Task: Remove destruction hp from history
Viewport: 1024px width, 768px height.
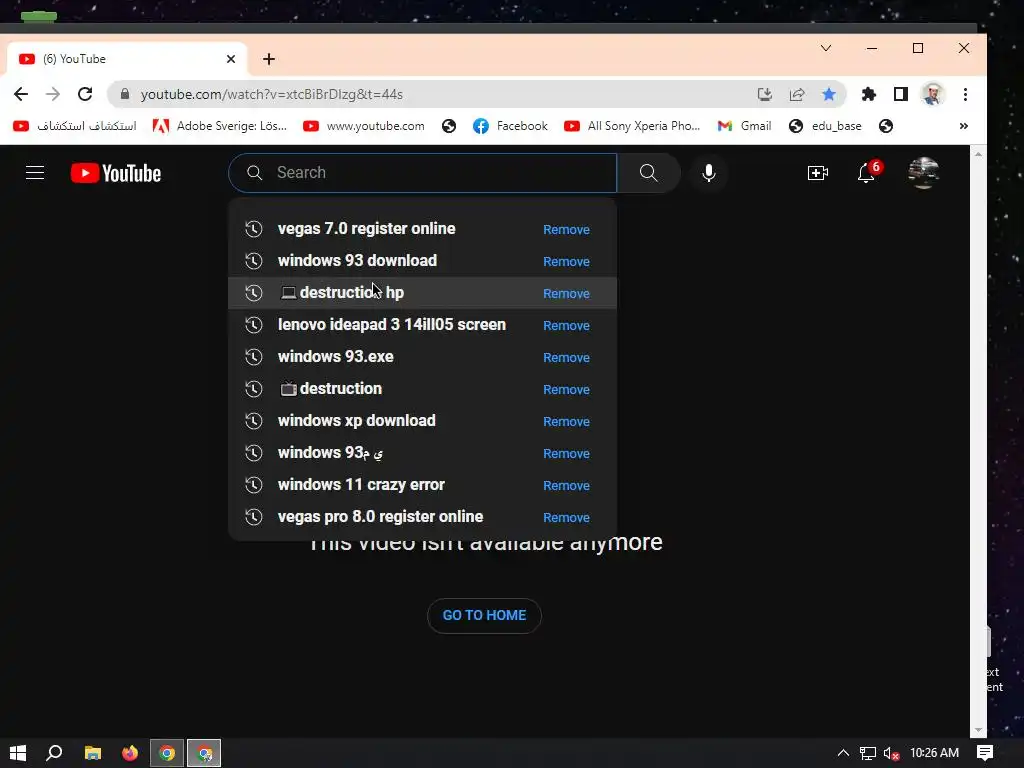Action: 566,293
